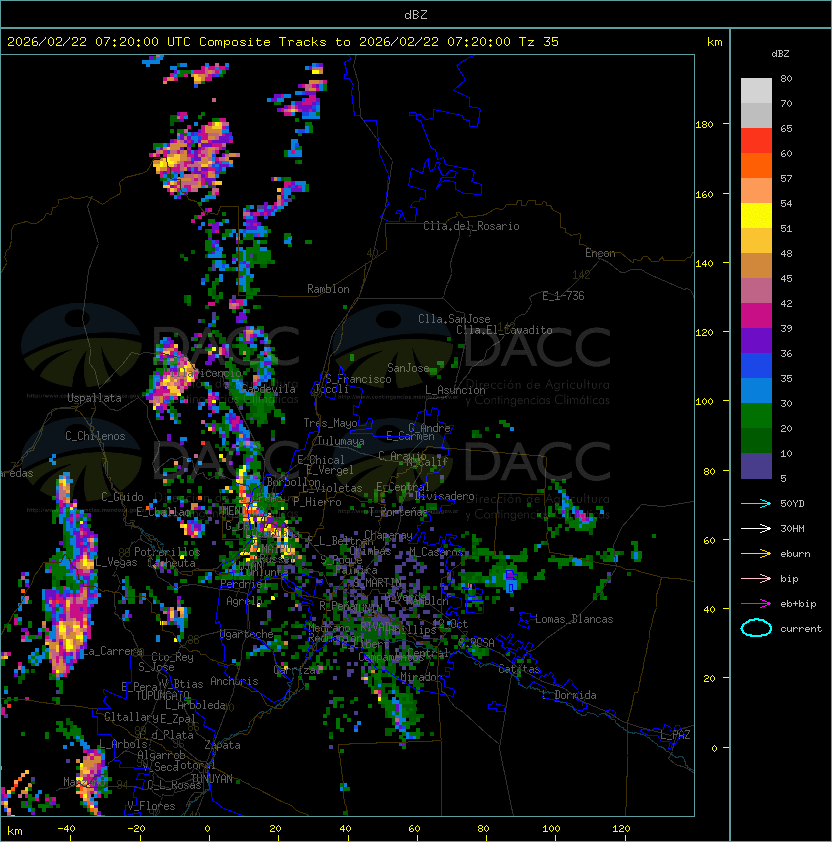The image size is (832, 842).
Task: Click the 'Clla.El_Cavadito' map label
Action: pyautogui.click(x=504, y=330)
